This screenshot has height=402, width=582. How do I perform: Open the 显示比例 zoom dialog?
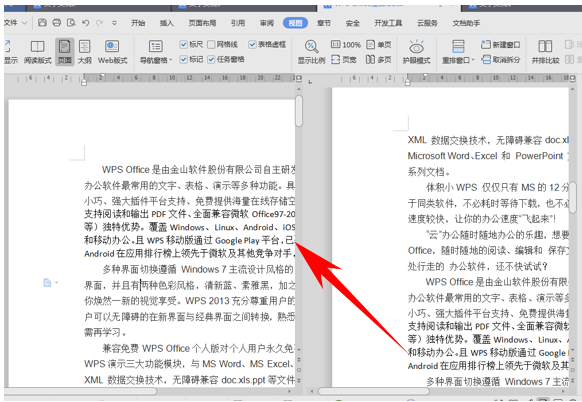coord(311,52)
